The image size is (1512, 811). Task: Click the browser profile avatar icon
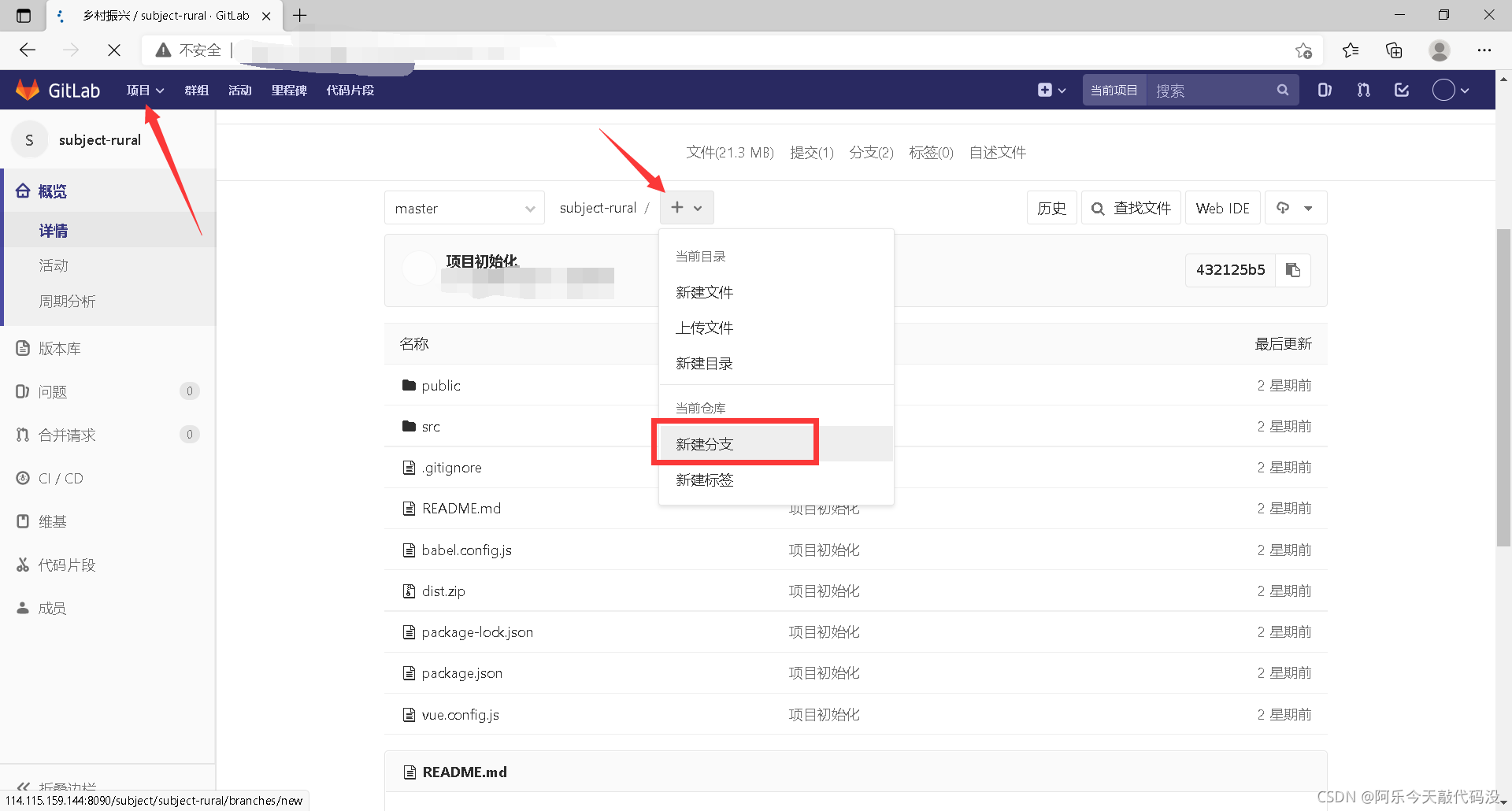pos(1440,50)
